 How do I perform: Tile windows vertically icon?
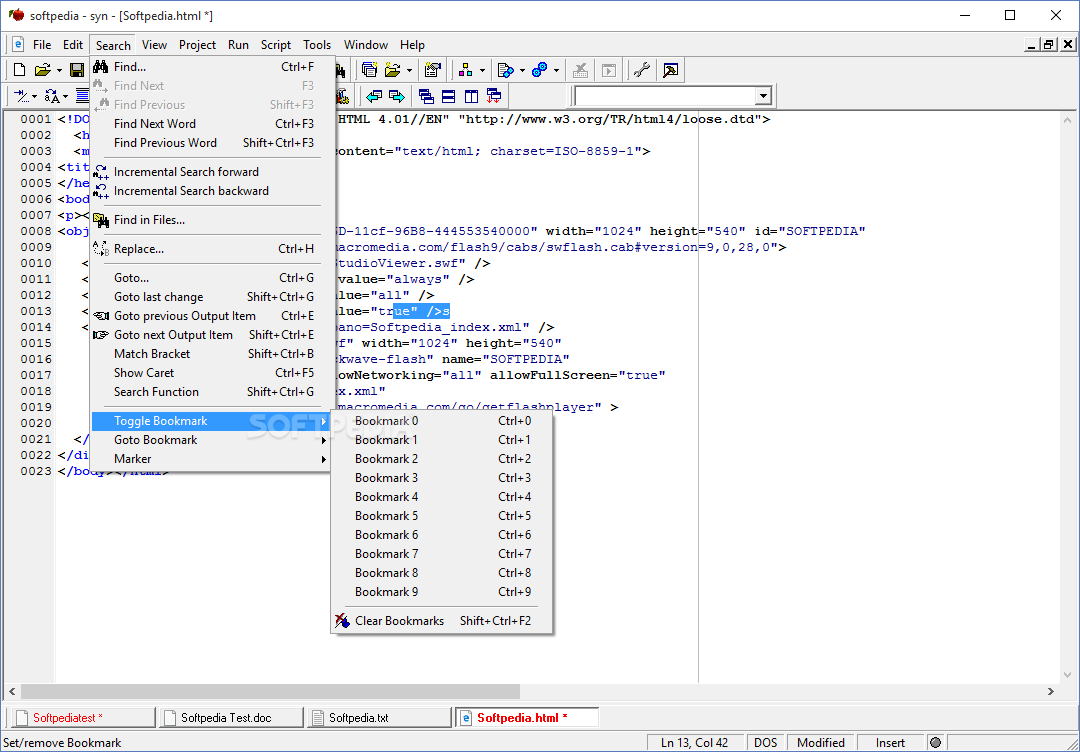point(471,96)
